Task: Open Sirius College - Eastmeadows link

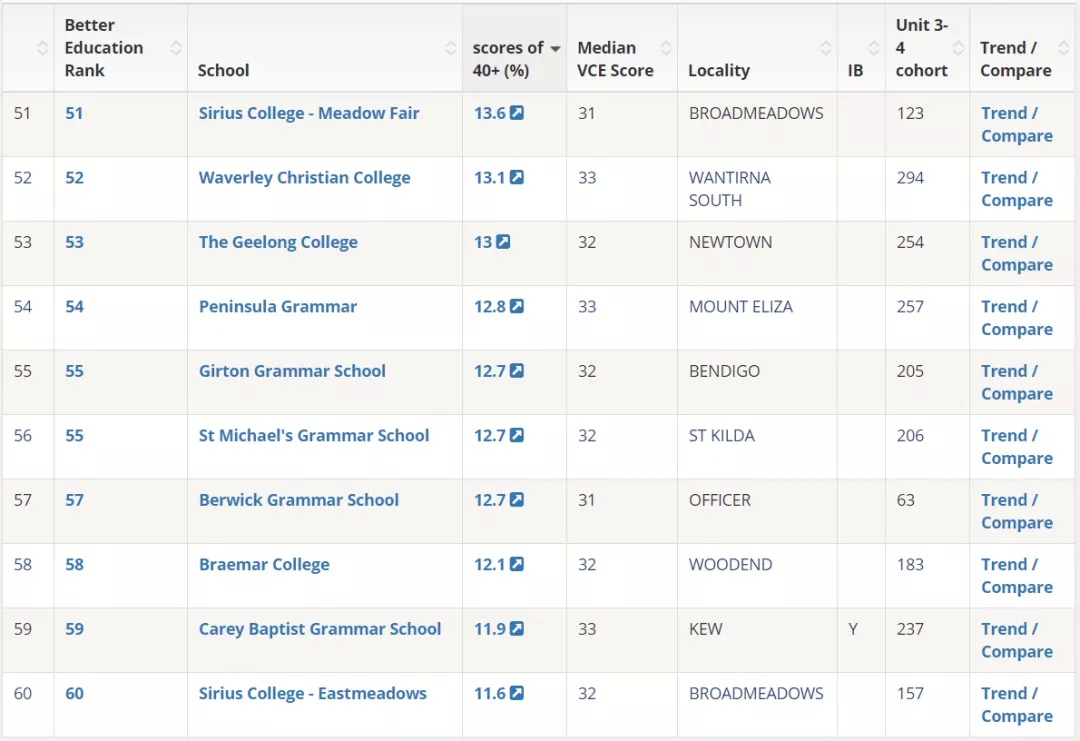Action: tap(313, 693)
